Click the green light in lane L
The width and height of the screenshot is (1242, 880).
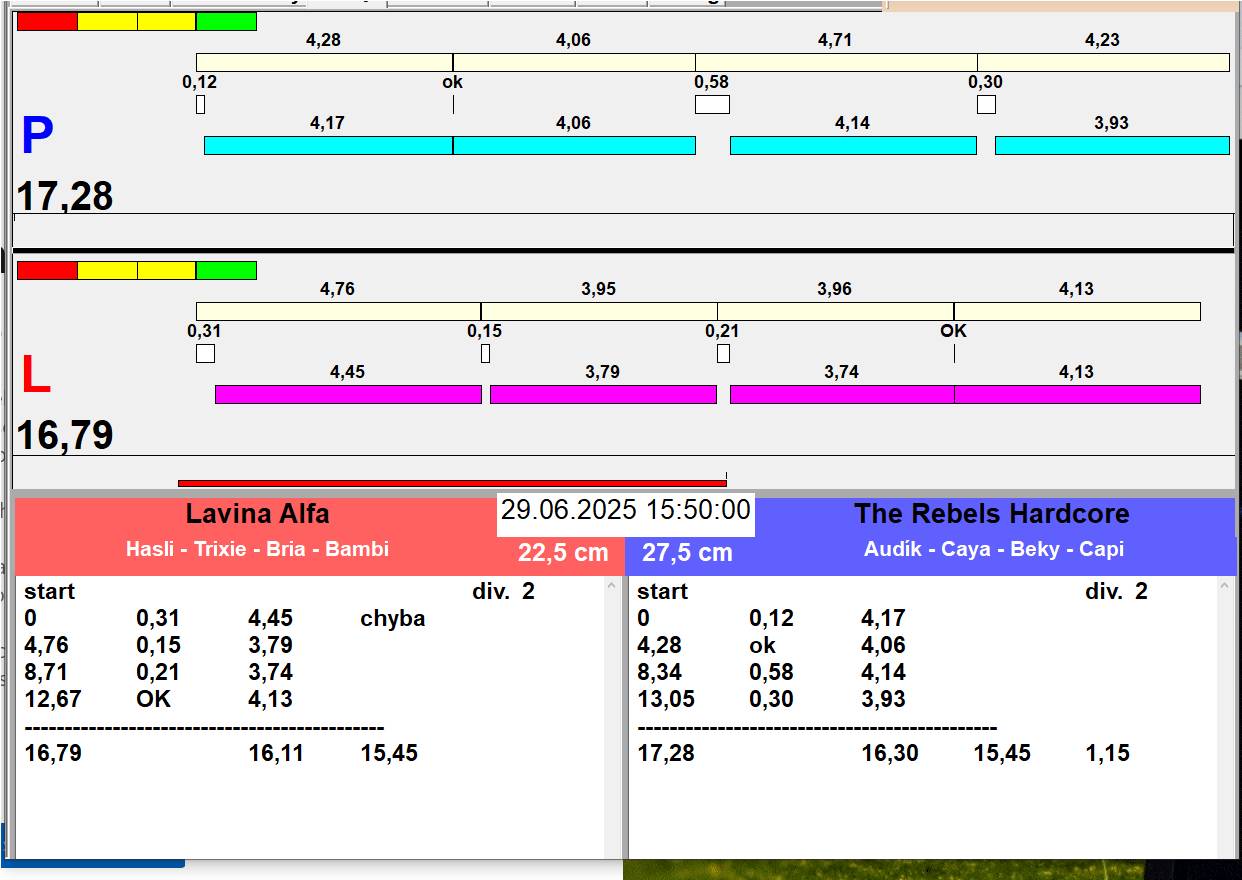pos(226,270)
